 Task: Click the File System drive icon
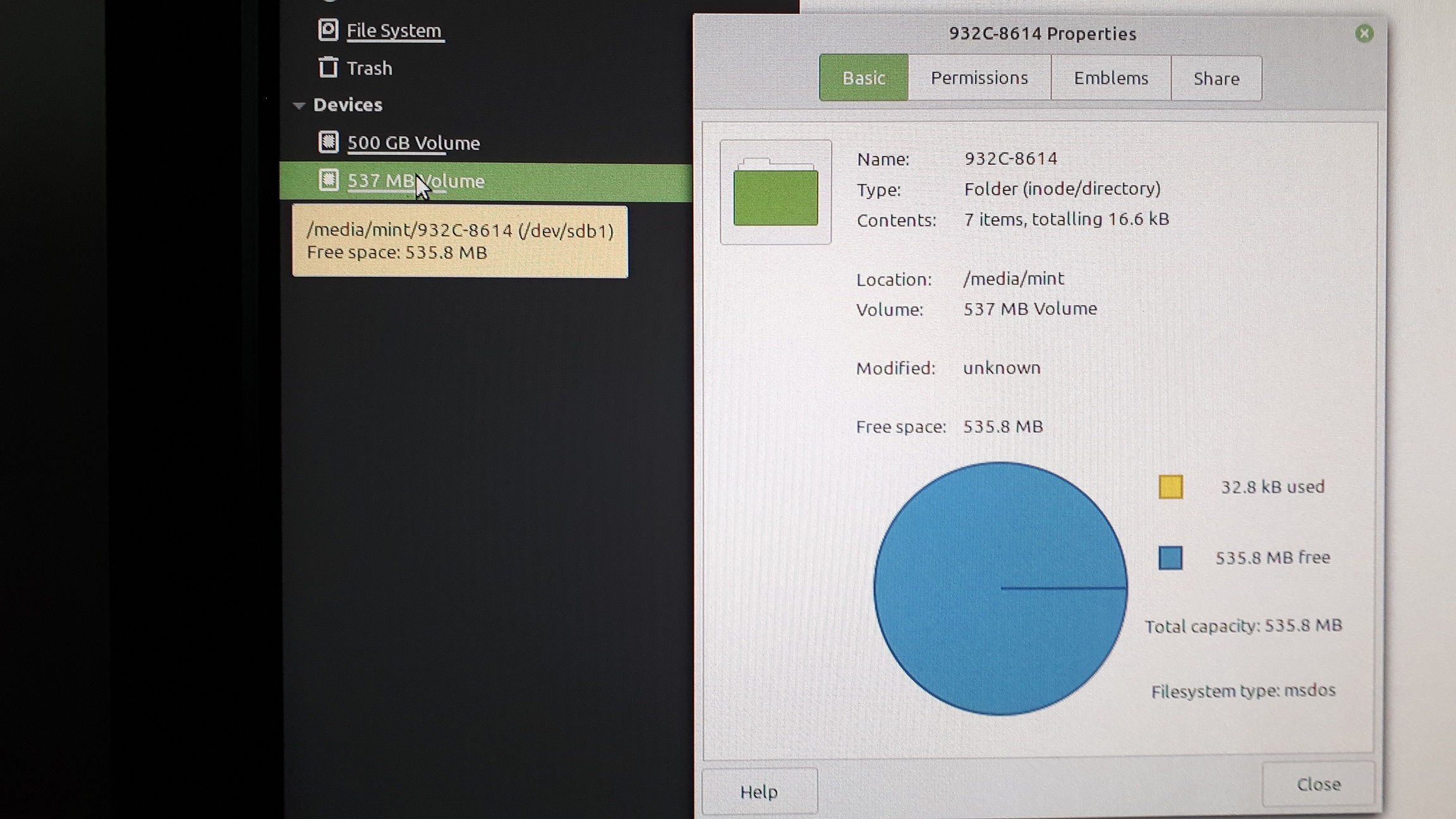click(327, 30)
